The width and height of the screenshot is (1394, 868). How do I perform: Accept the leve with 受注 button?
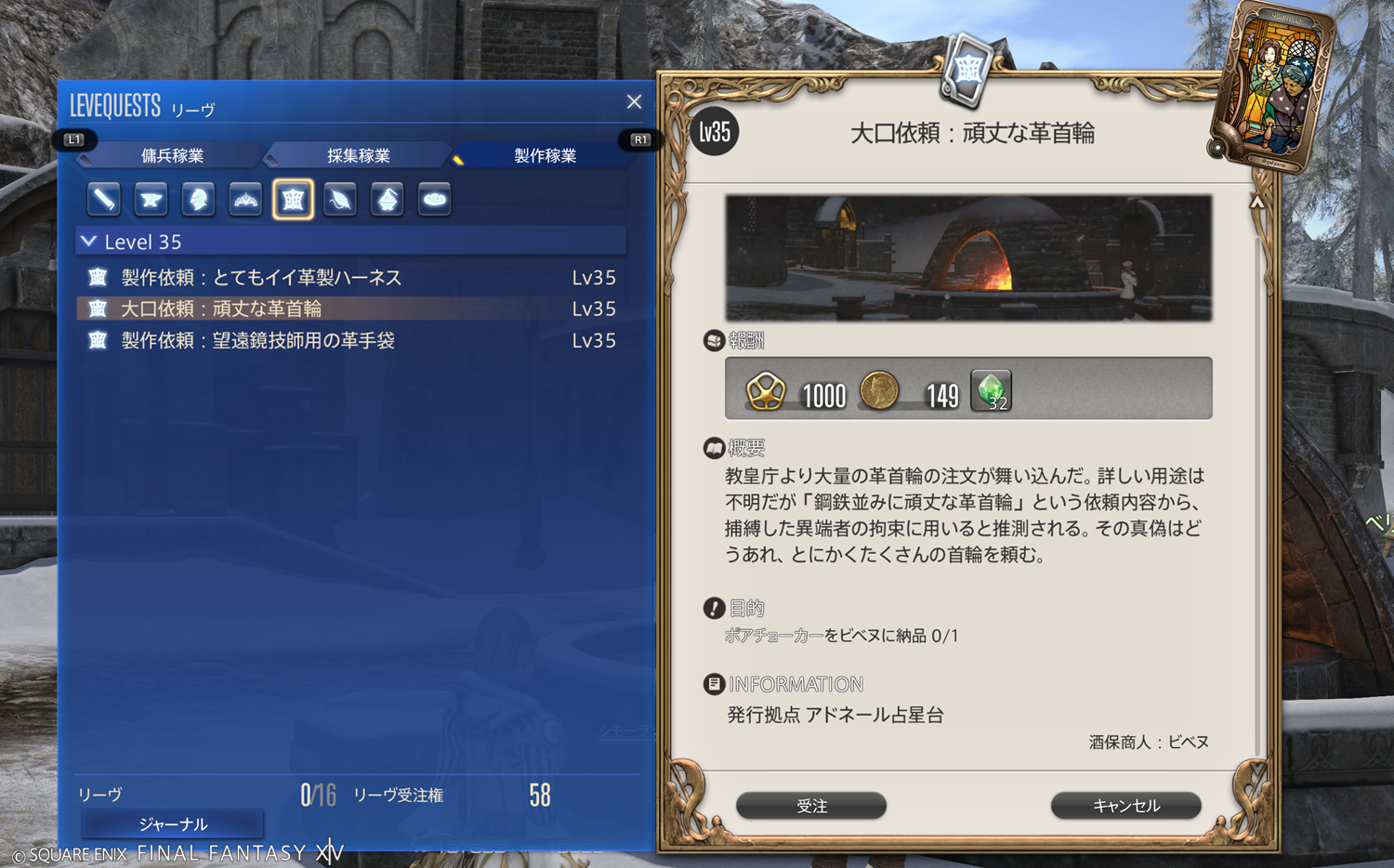(811, 806)
